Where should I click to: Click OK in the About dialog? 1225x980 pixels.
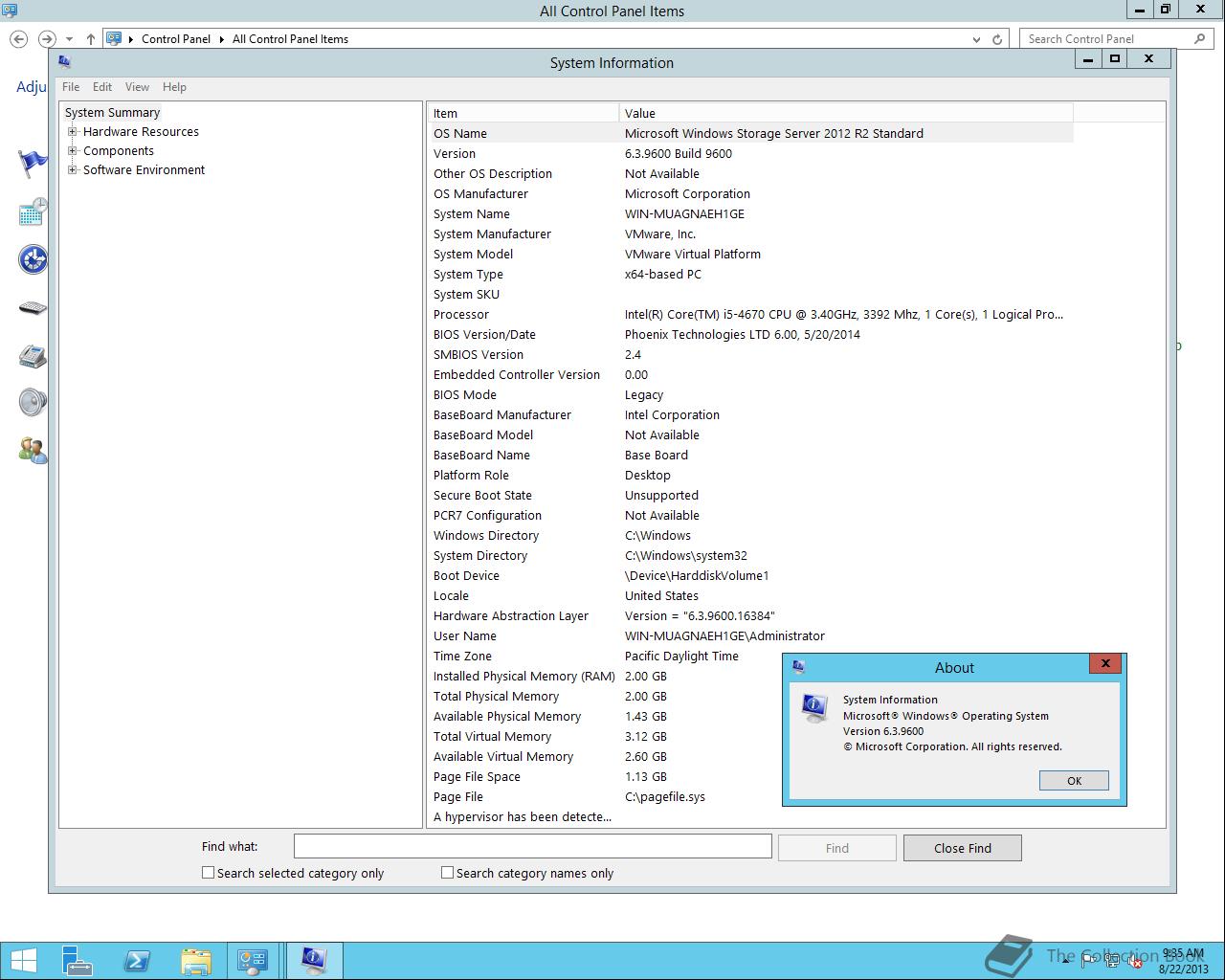(1074, 781)
